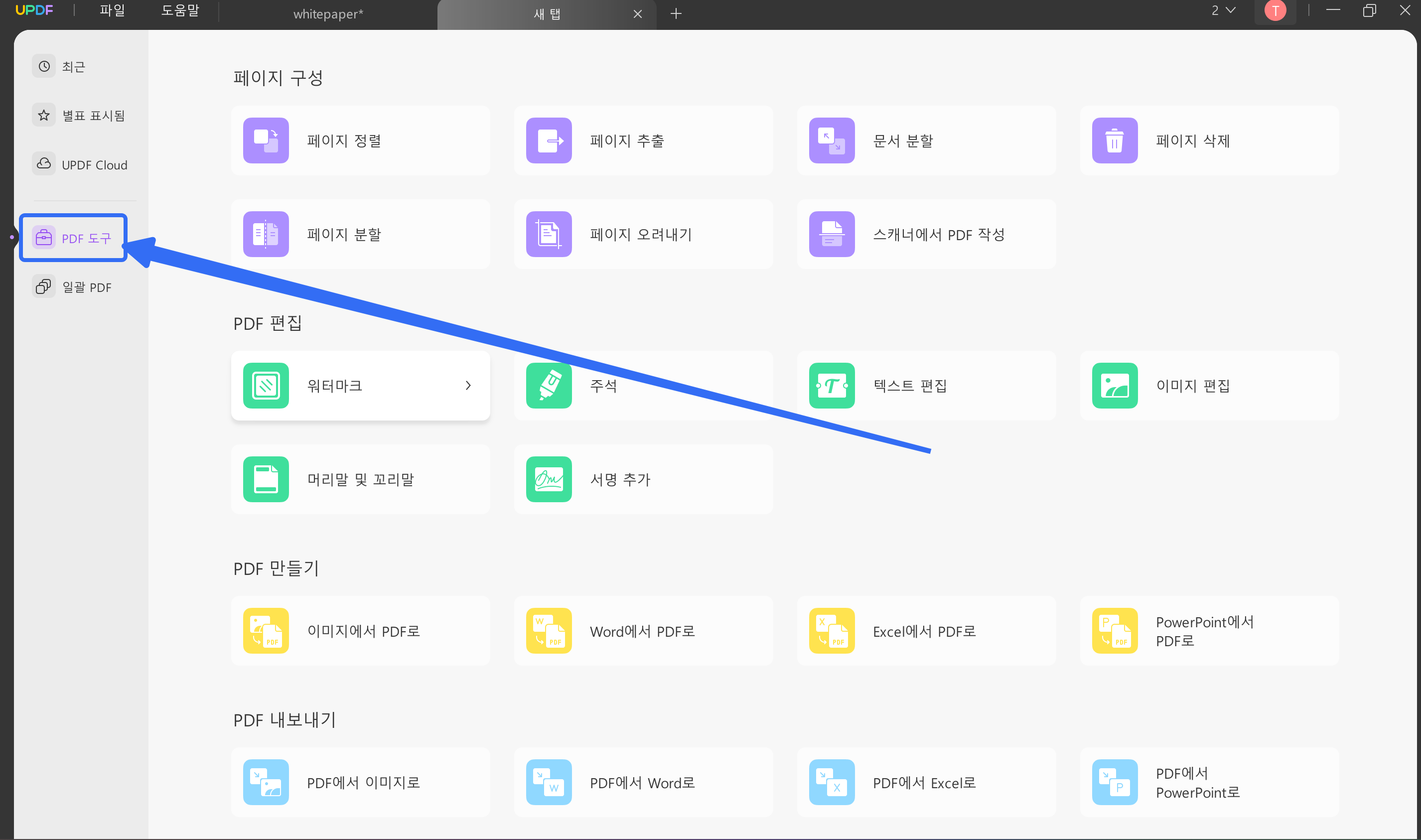Screen dimensions: 1421x840
Task: Click the Word to PDF icon
Action: click(549, 631)
